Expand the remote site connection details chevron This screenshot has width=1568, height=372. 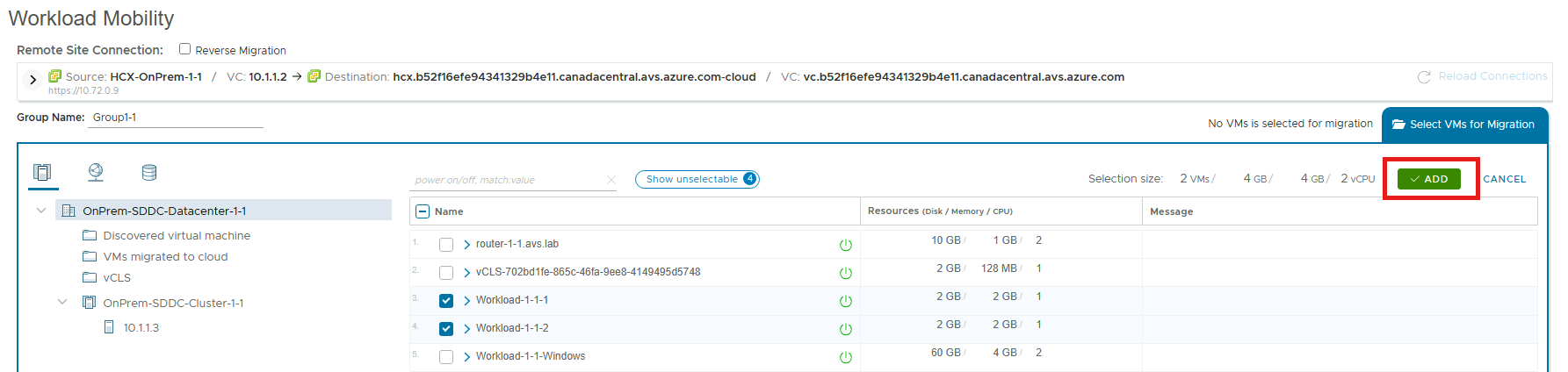[33, 80]
